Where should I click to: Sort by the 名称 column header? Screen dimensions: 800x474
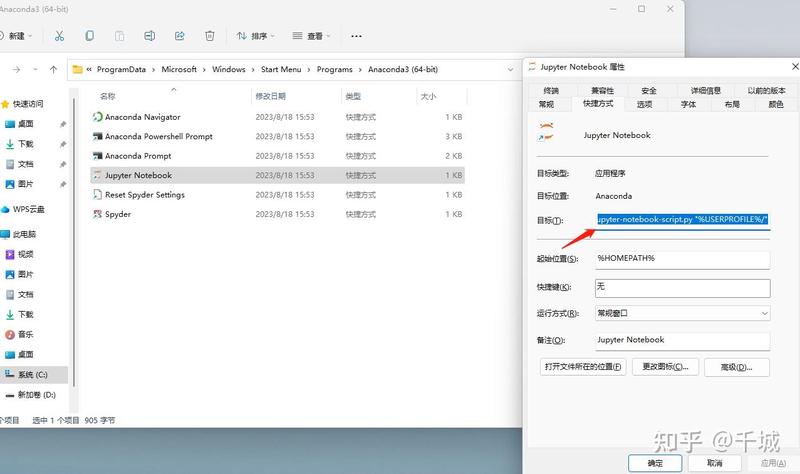170,96
